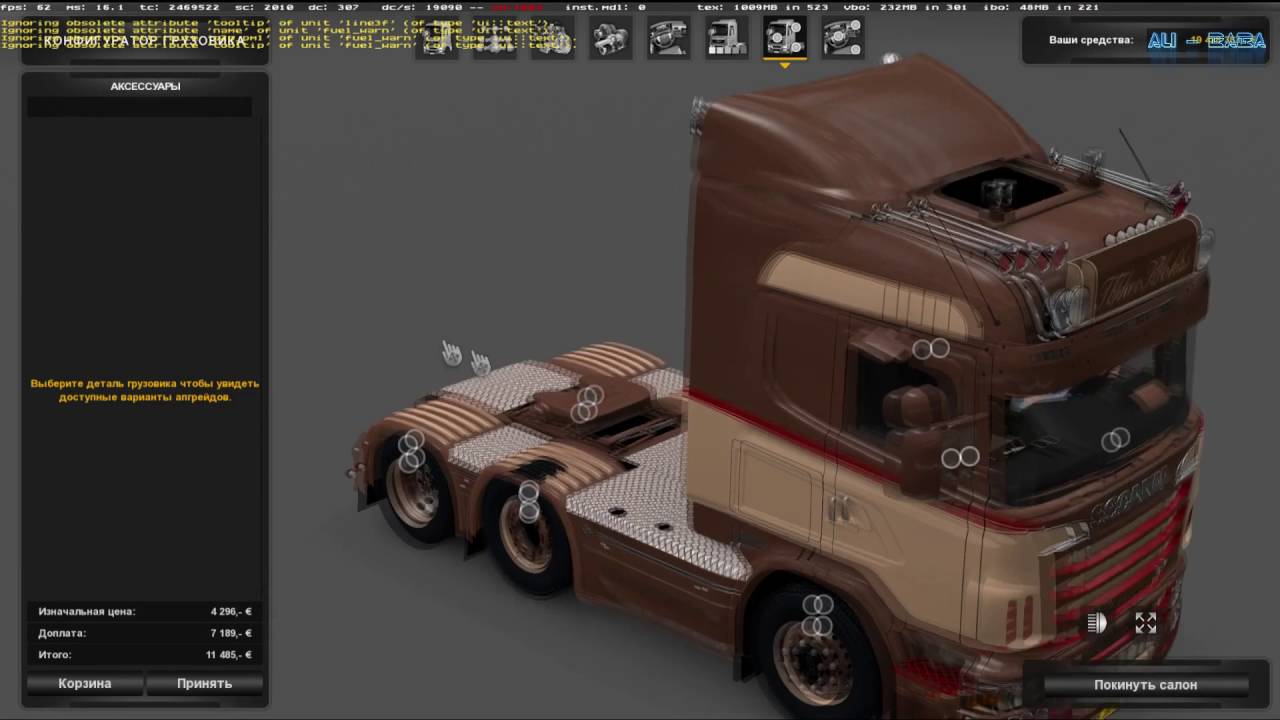Select the truck exterior accessories tab
The width and height of the screenshot is (1280, 720).
[x=785, y=39]
